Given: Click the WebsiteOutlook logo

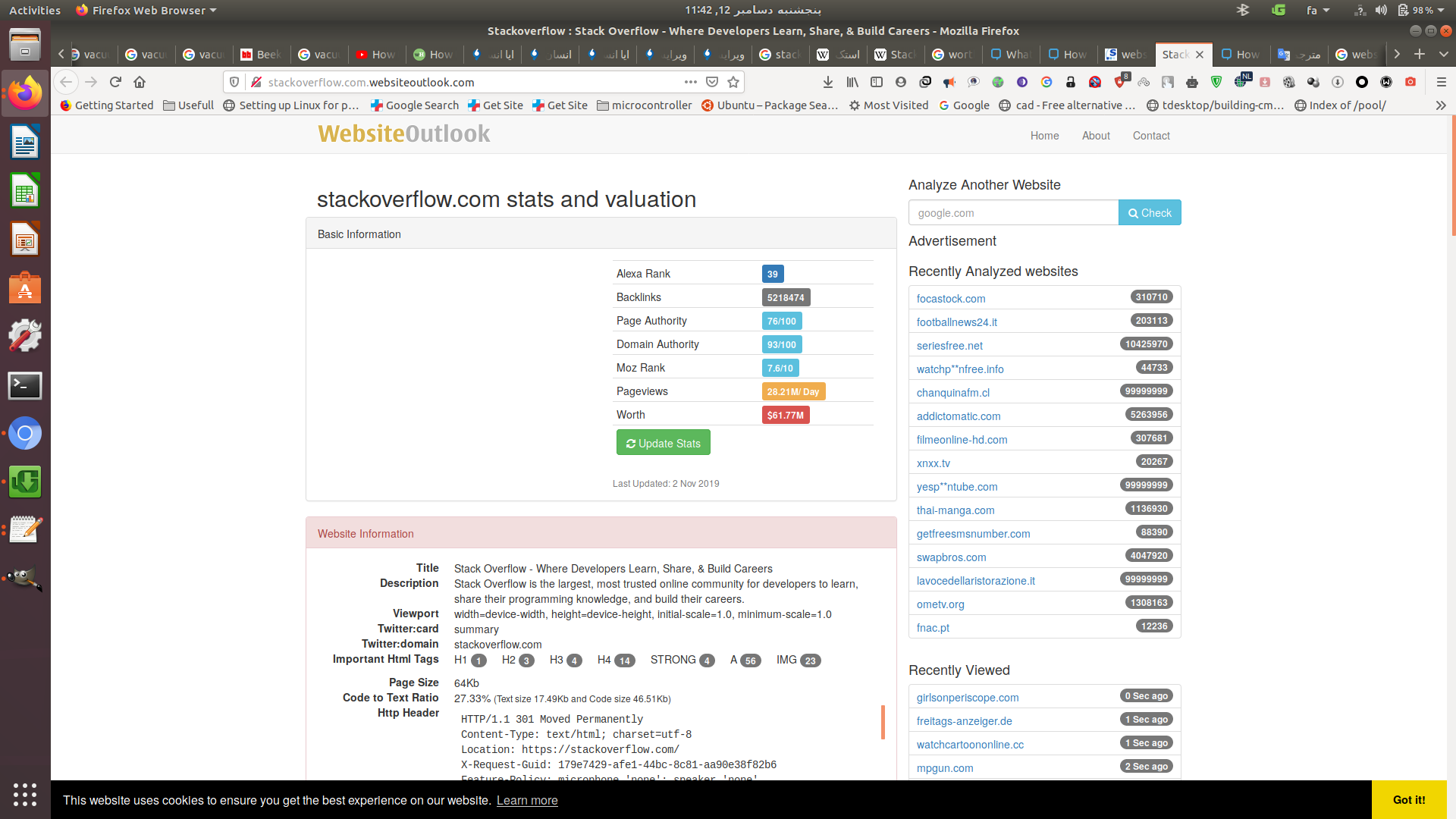Looking at the screenshot, I should tap(404, 133).
